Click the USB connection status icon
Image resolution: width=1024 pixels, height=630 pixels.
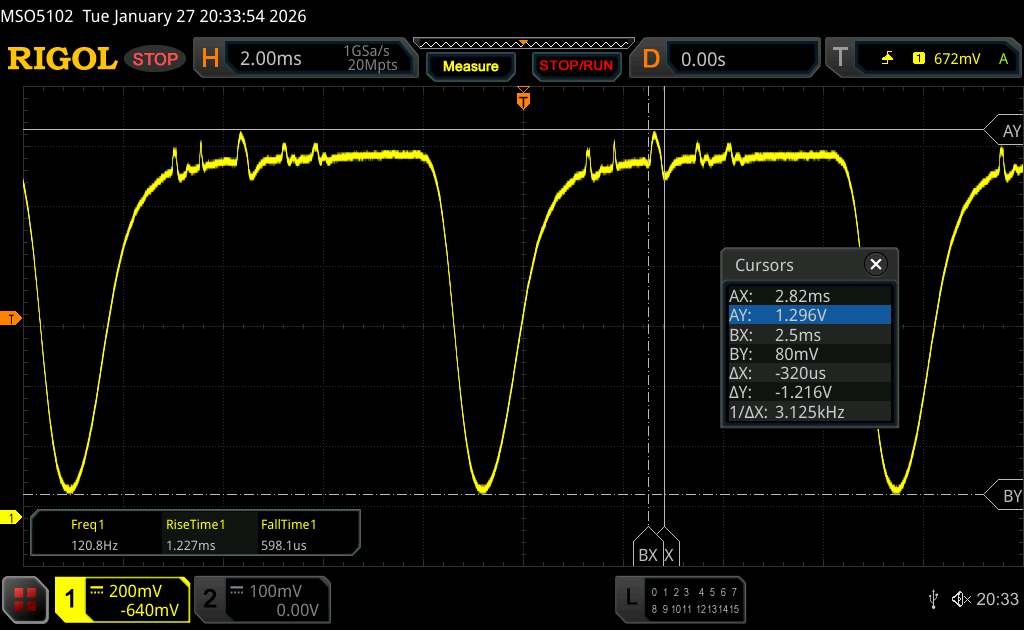tap(933, 598)
